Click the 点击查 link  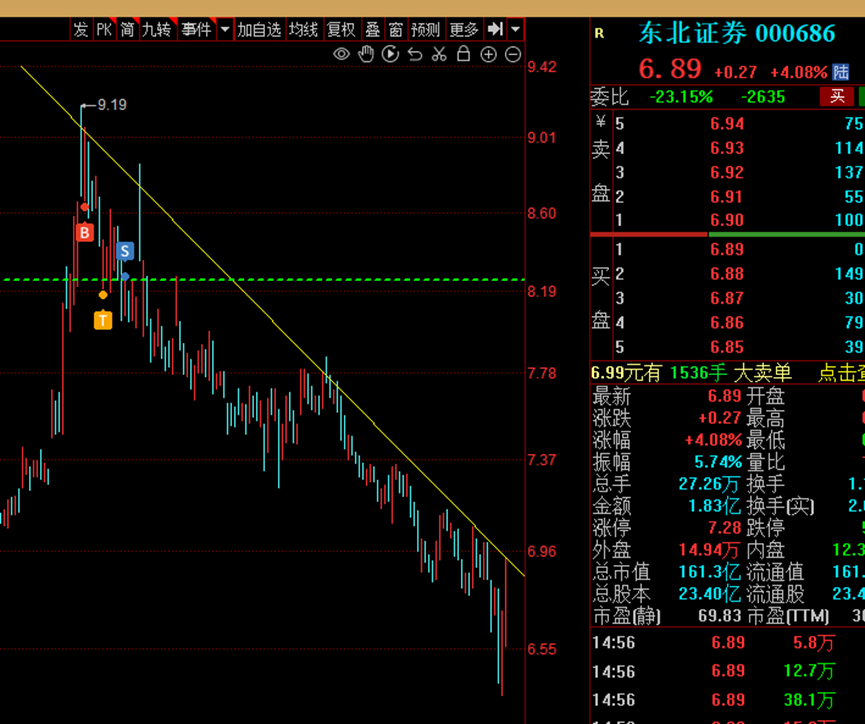[x=841, y=373]
